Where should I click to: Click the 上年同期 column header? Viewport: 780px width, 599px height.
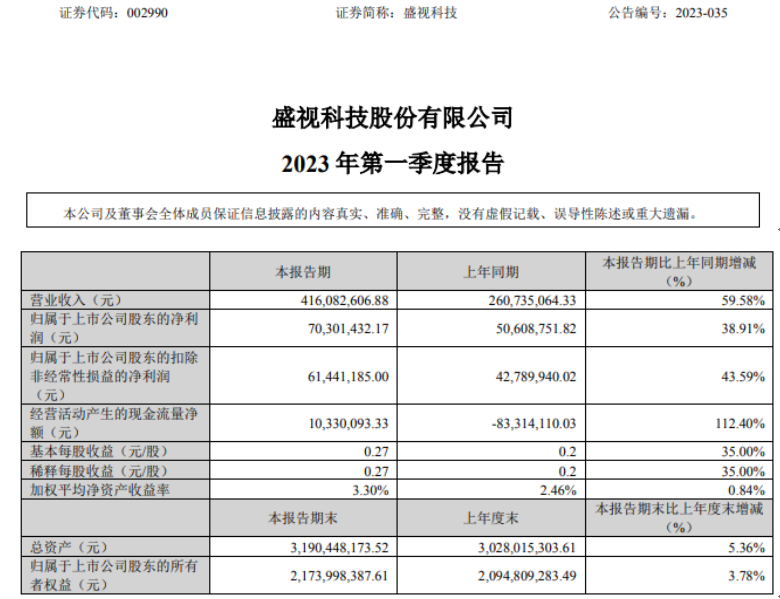[x=491, y=272]
